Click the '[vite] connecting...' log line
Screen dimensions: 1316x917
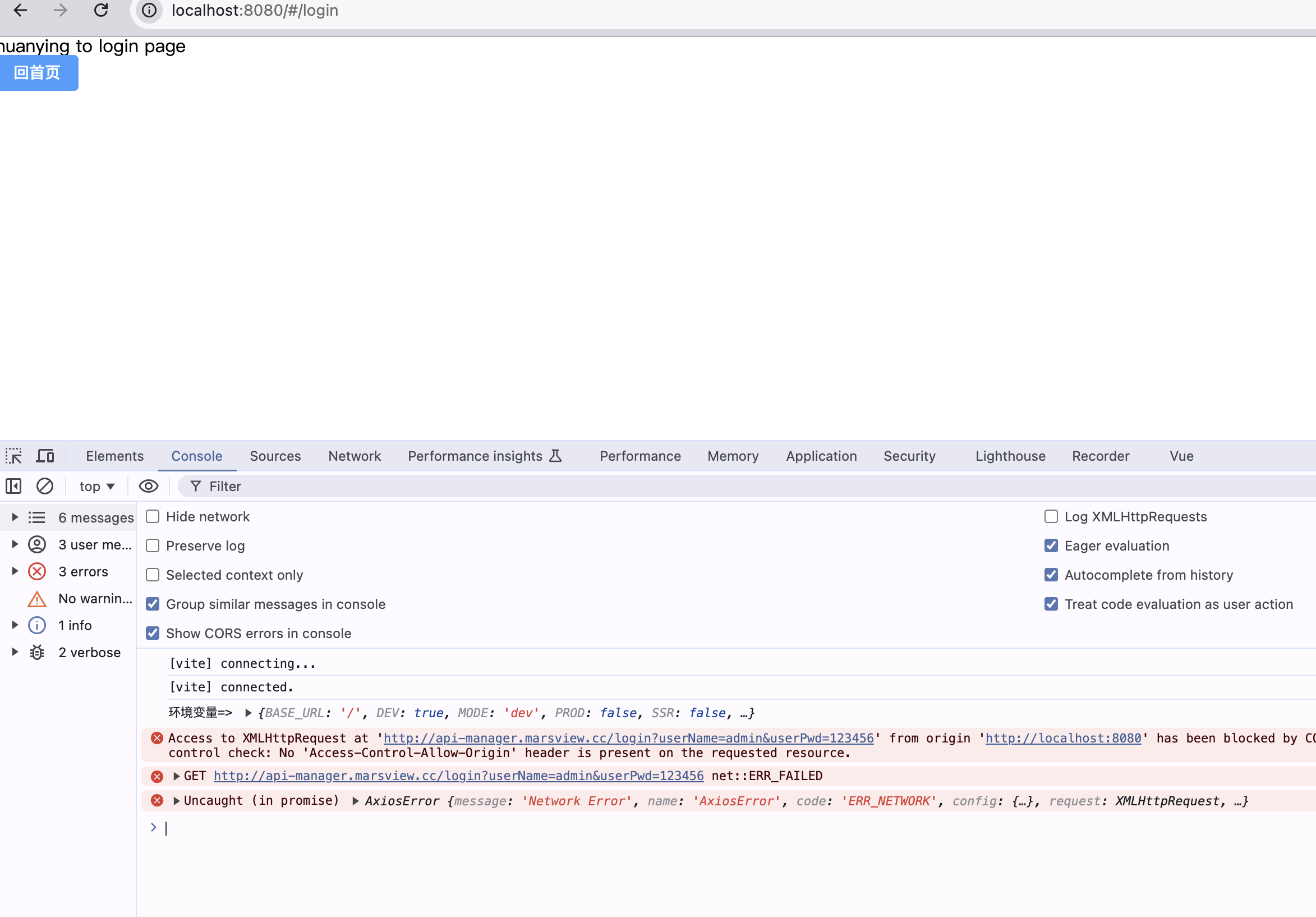pyautogui.click(x=242, y=664)
